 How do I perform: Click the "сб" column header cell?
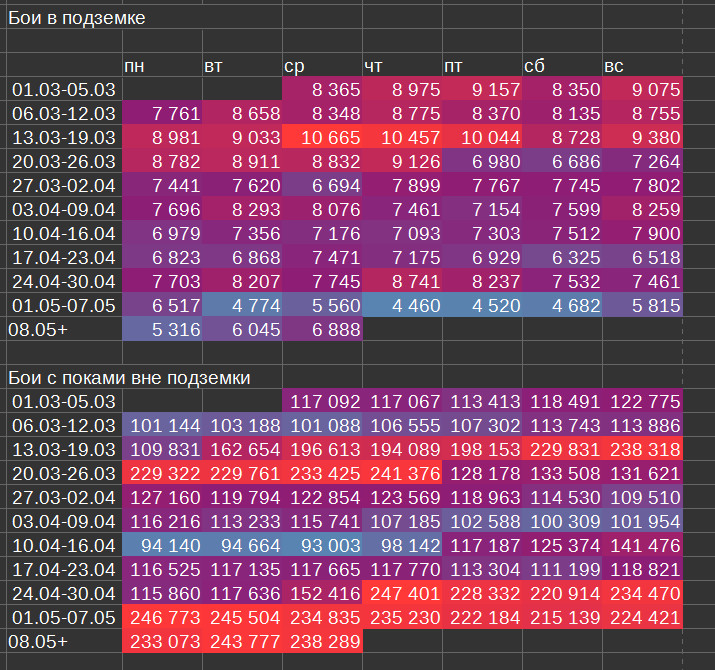(x=562, y=66)
